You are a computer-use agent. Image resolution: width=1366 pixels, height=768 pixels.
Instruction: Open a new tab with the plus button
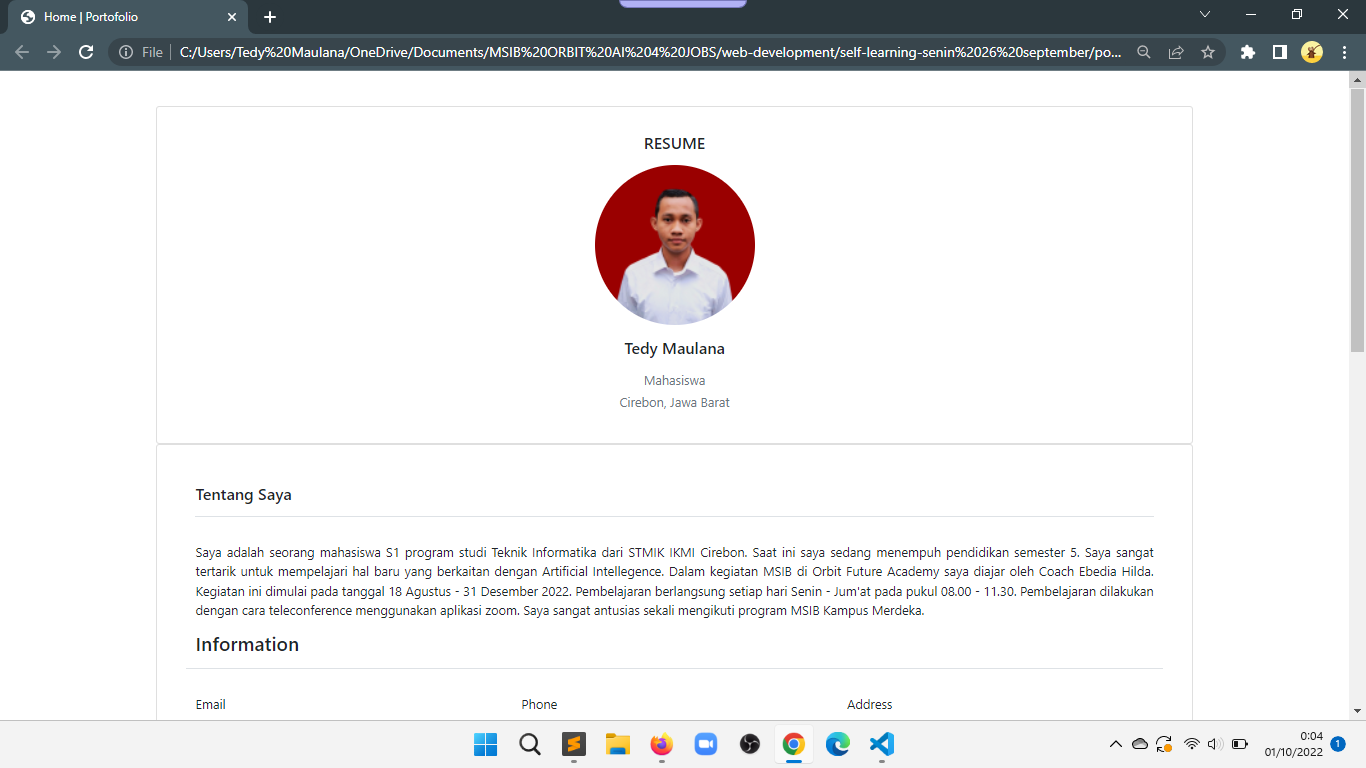(270, 16)
